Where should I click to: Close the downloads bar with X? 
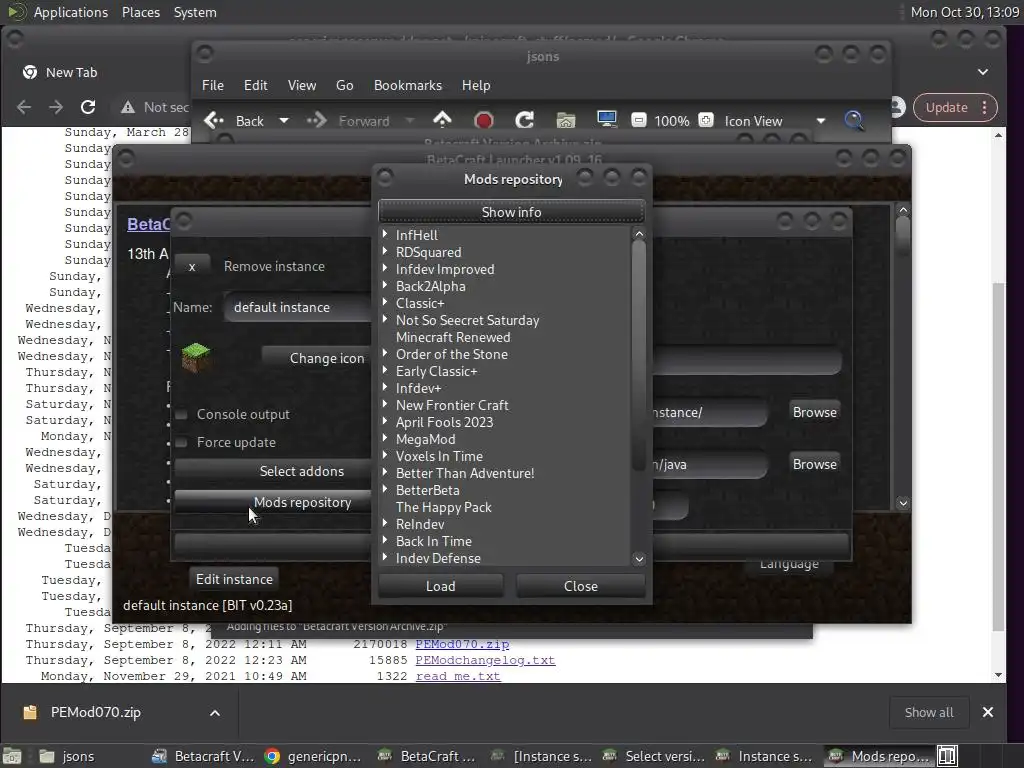click(x=988, y=712)
